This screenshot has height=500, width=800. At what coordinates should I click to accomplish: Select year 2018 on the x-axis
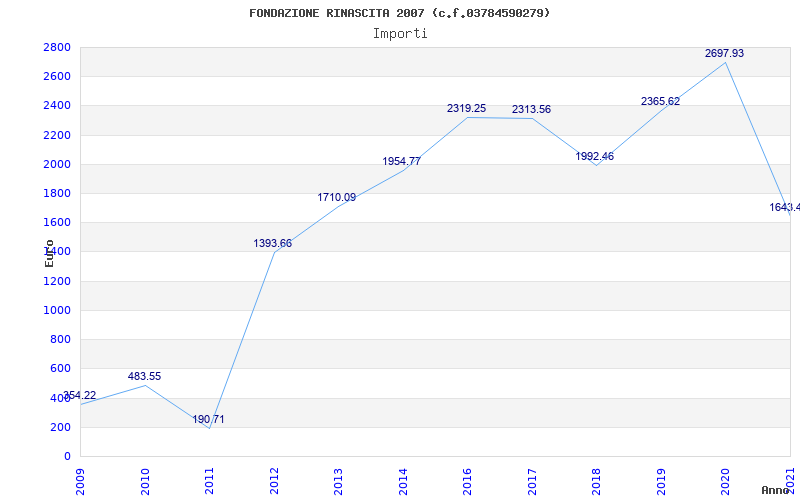(596, 481)
